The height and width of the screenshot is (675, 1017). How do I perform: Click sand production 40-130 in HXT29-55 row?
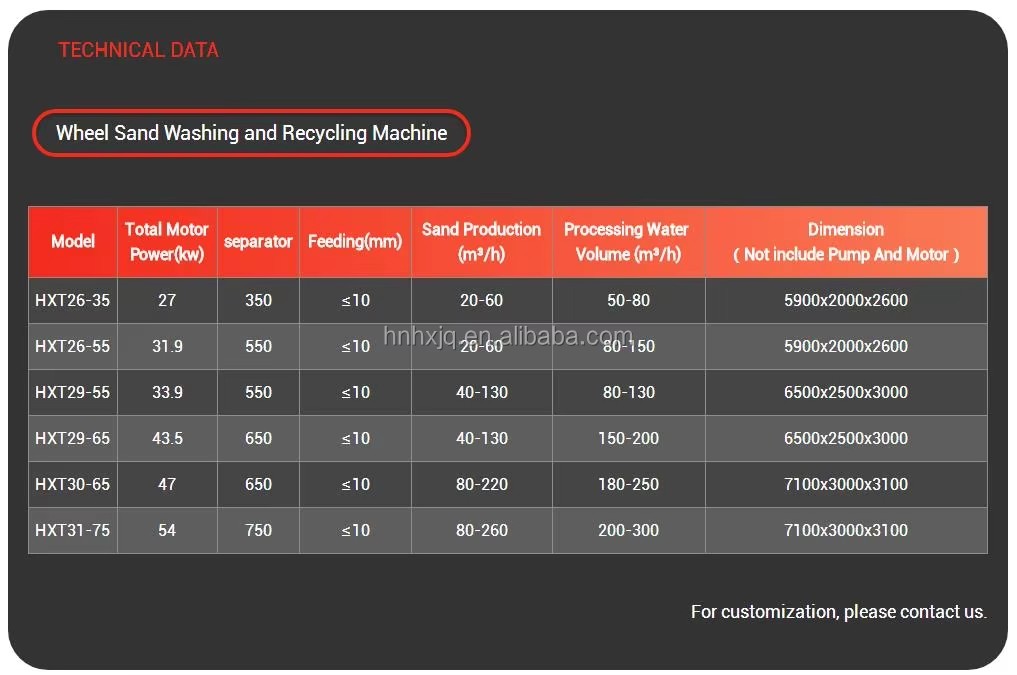point(481,392)
